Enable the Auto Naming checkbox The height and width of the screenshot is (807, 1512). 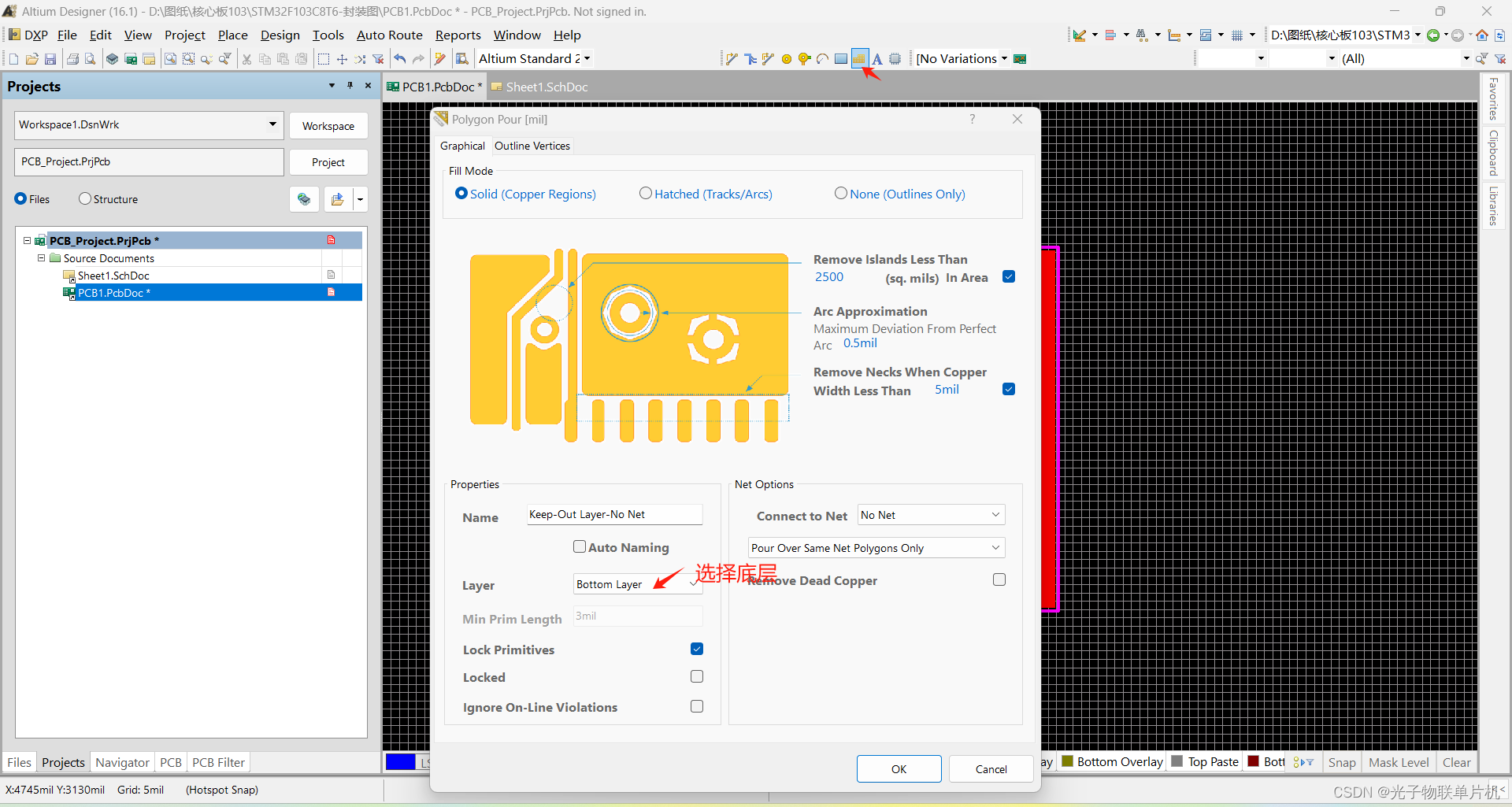click(580, 546)
